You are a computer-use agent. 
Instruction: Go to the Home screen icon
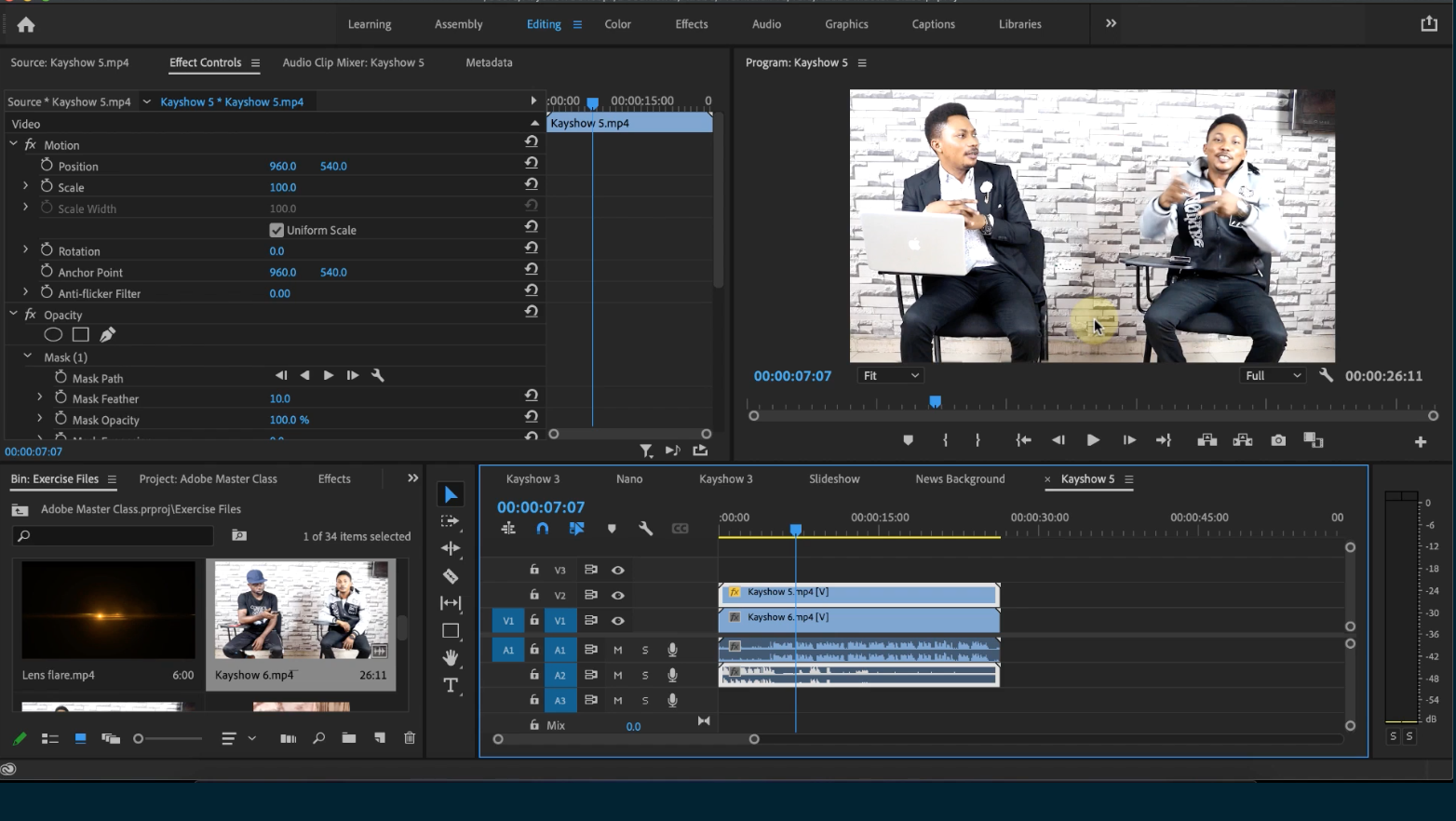pos(26,25)
